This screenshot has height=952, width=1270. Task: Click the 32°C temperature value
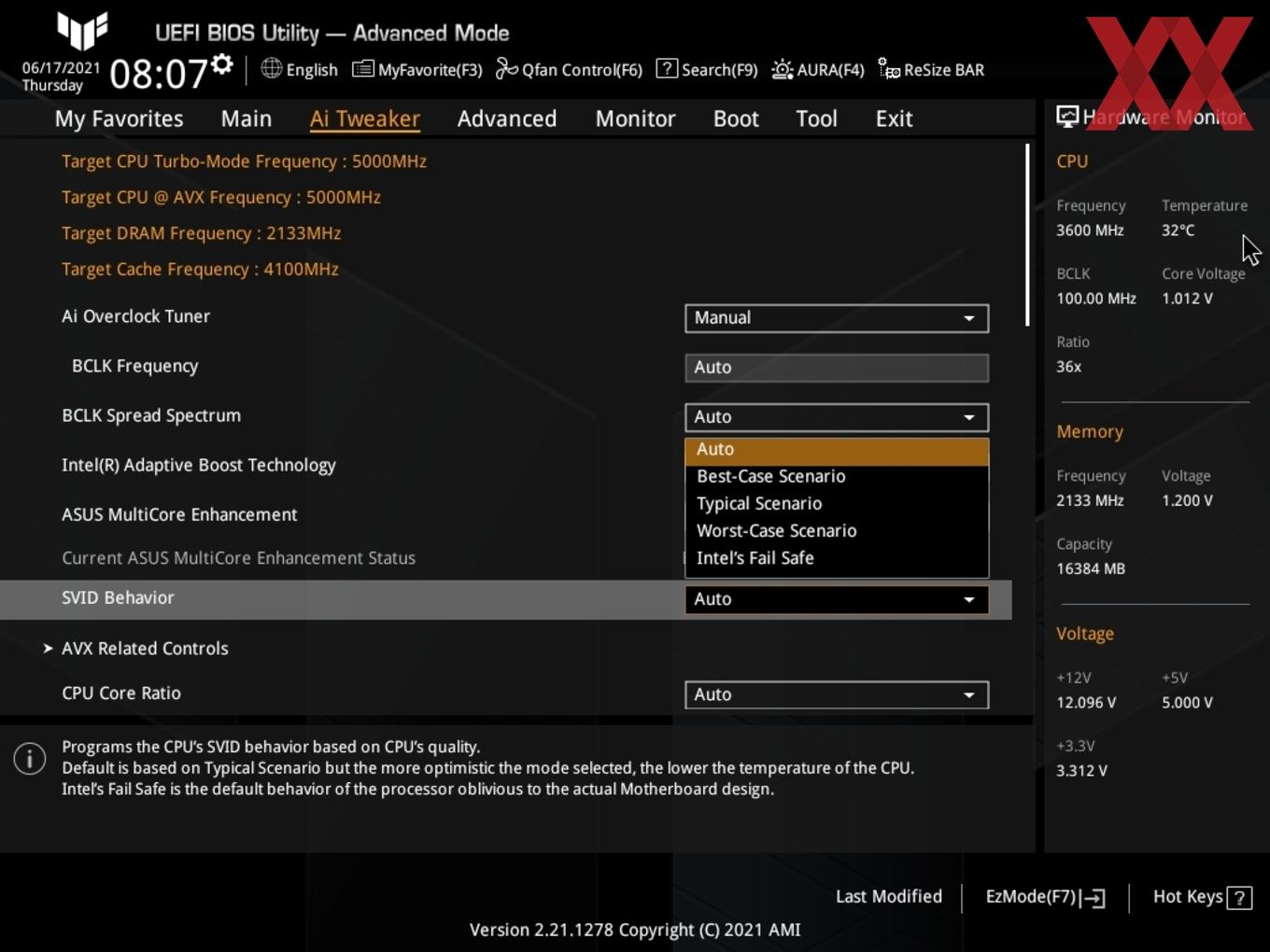(x=1178, y=231)
